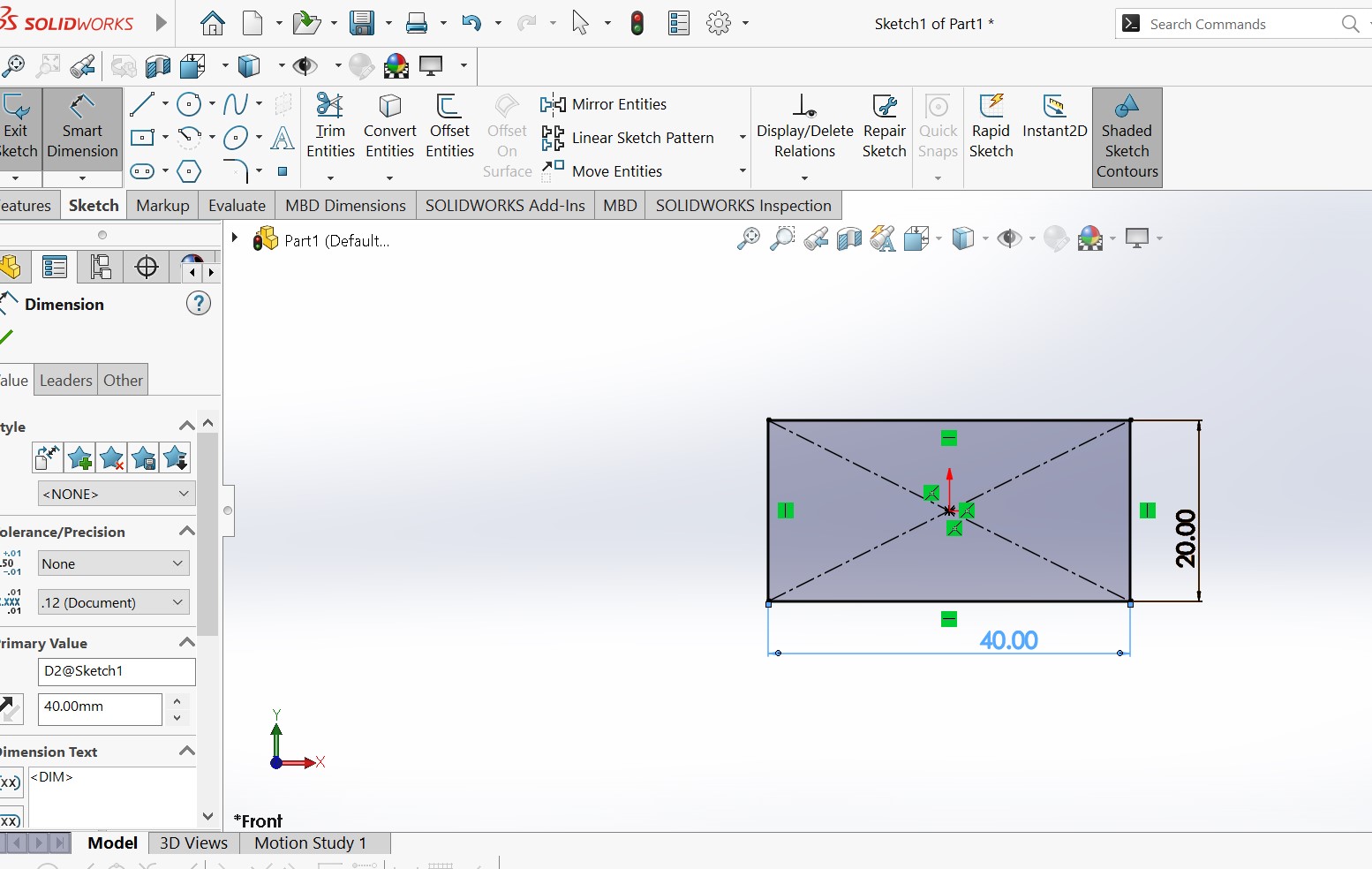This screenshot has height=869, width=1372.
Task: Open the Dimension help icon
Action: click(199, 304)
